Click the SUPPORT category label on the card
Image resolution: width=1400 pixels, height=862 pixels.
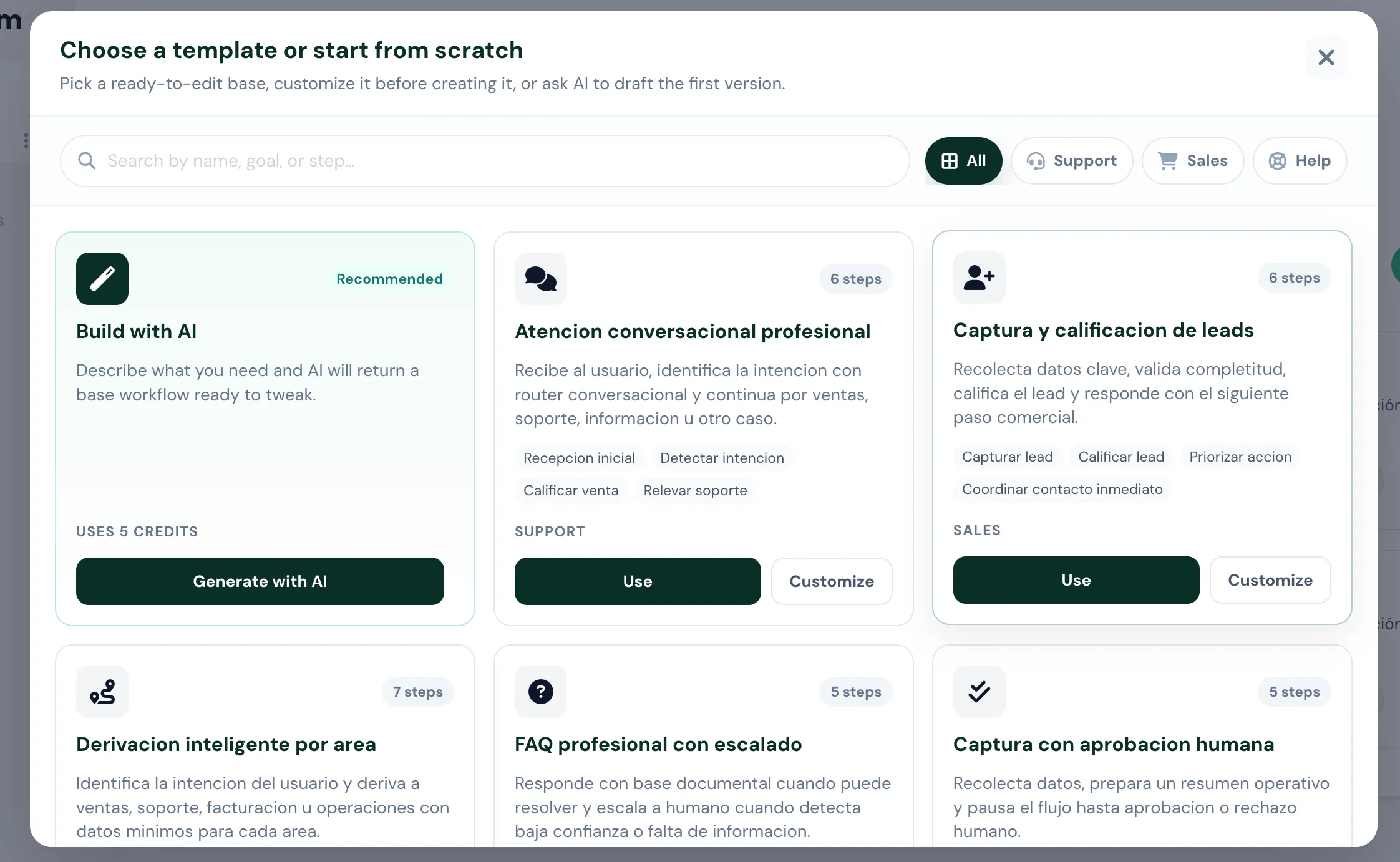coord(550,531)
